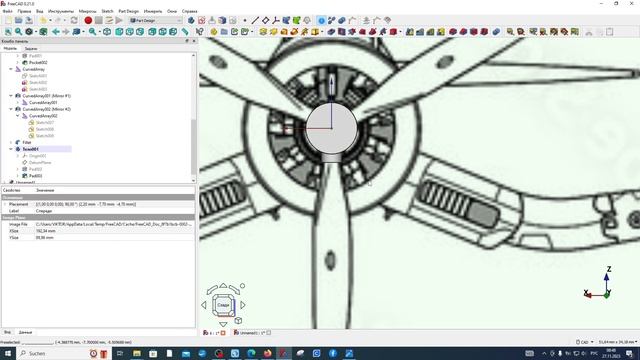Execute the macro with the play button
This screenshot has width=640, height=360.
click(119, 20)
